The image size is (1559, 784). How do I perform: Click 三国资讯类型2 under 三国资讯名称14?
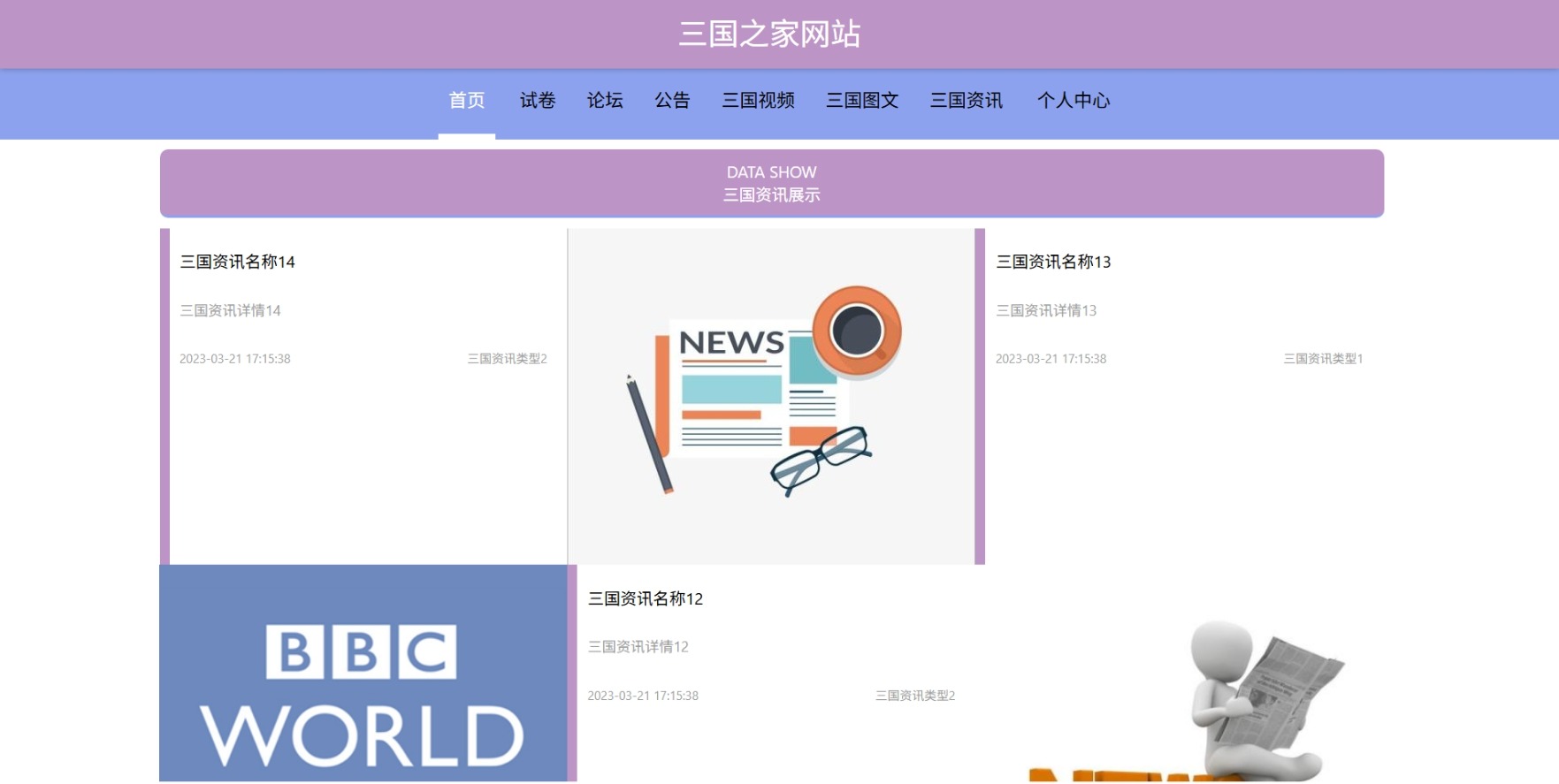coord(508,359)
